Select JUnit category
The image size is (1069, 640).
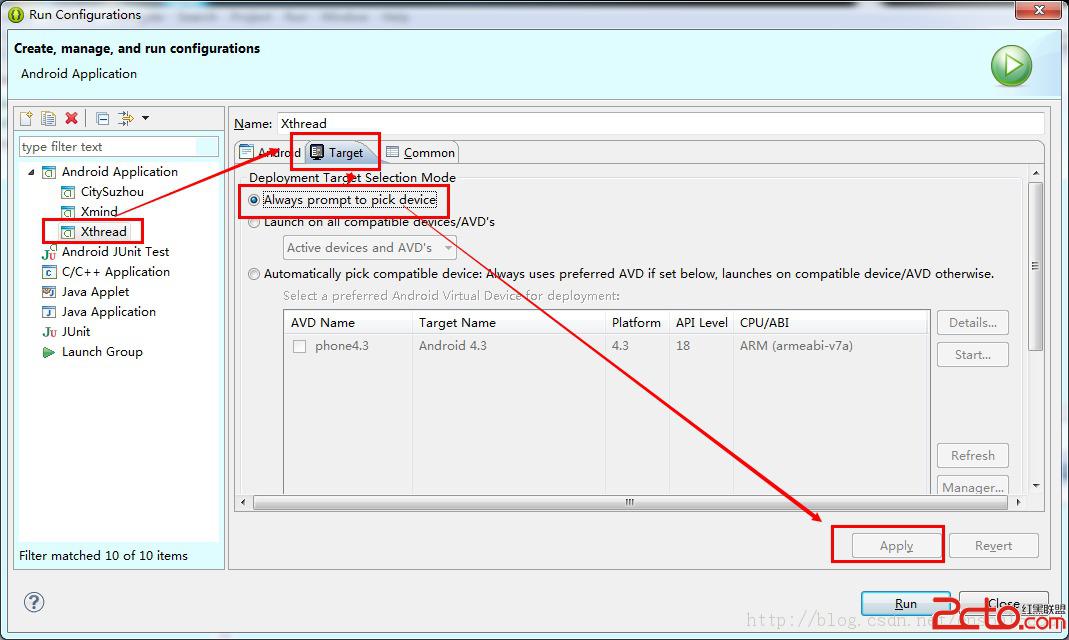[x=76, y=331]
